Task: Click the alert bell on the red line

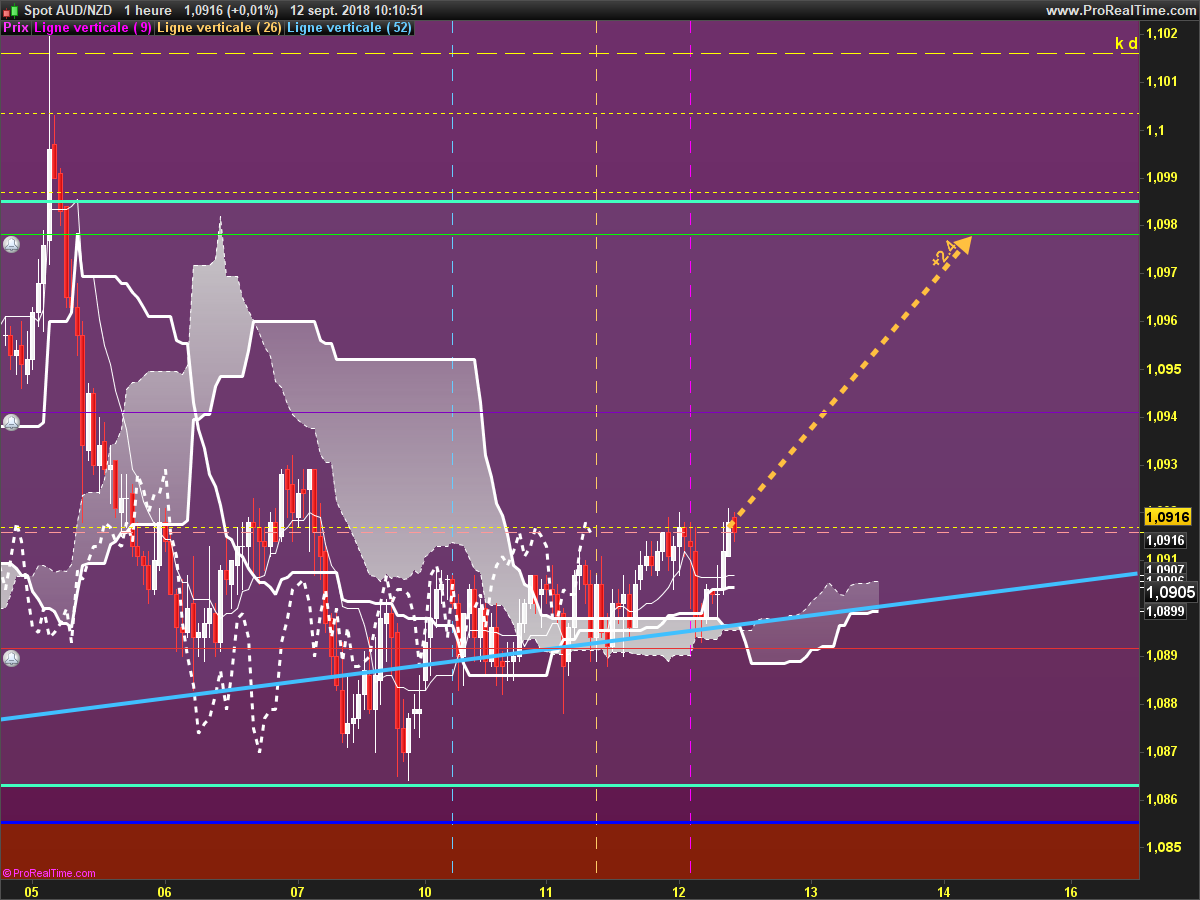Action: click(x=11, y=658)
